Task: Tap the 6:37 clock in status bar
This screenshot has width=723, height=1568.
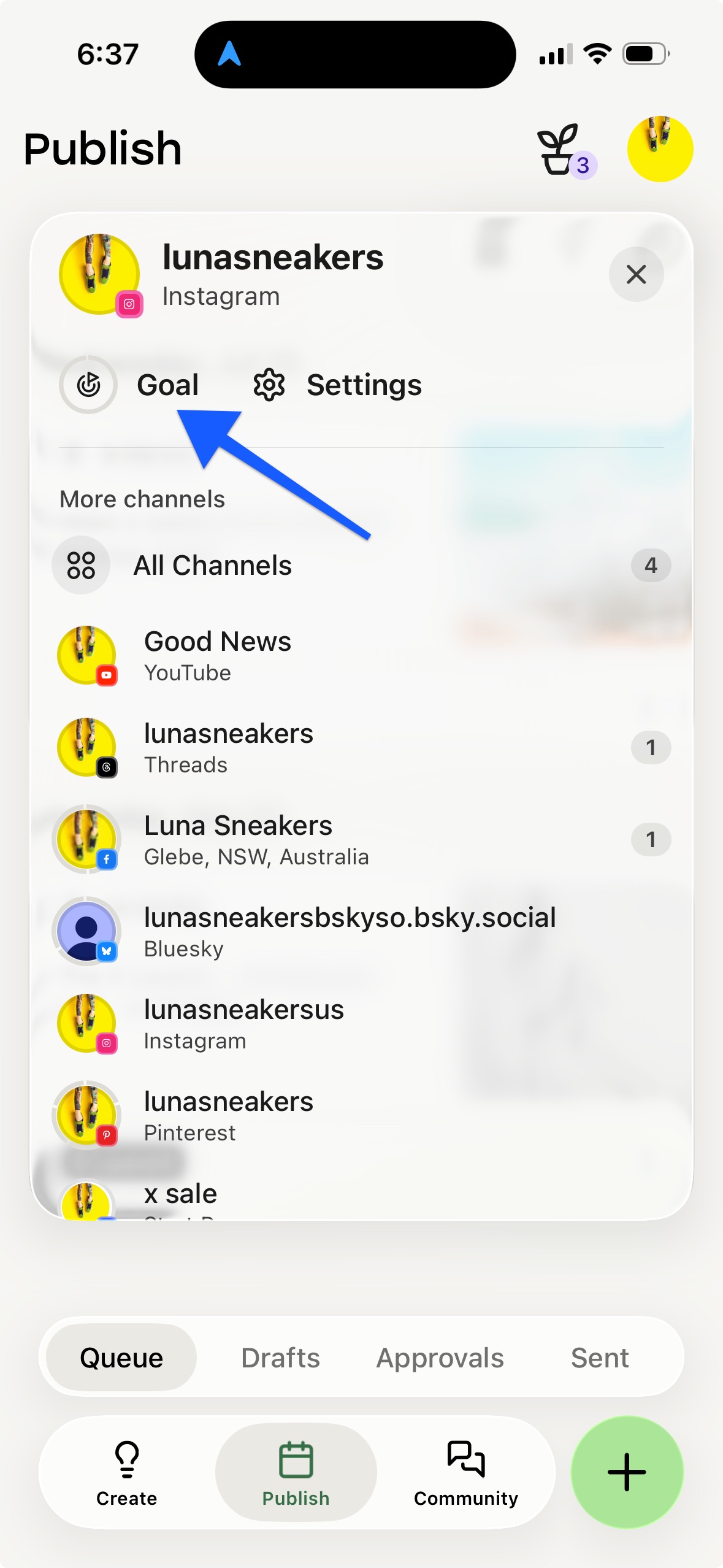Action: point(108,55)
